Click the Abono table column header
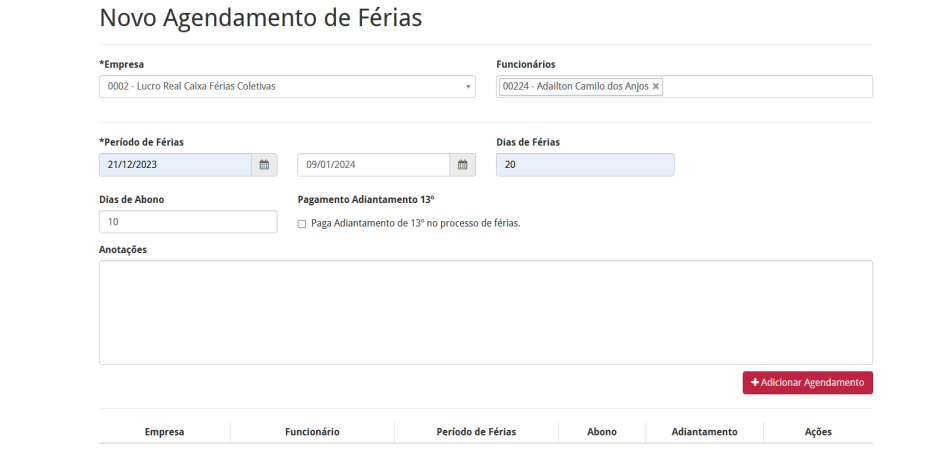Viewport: 946px width, 467px height. (x=602, y=432)
